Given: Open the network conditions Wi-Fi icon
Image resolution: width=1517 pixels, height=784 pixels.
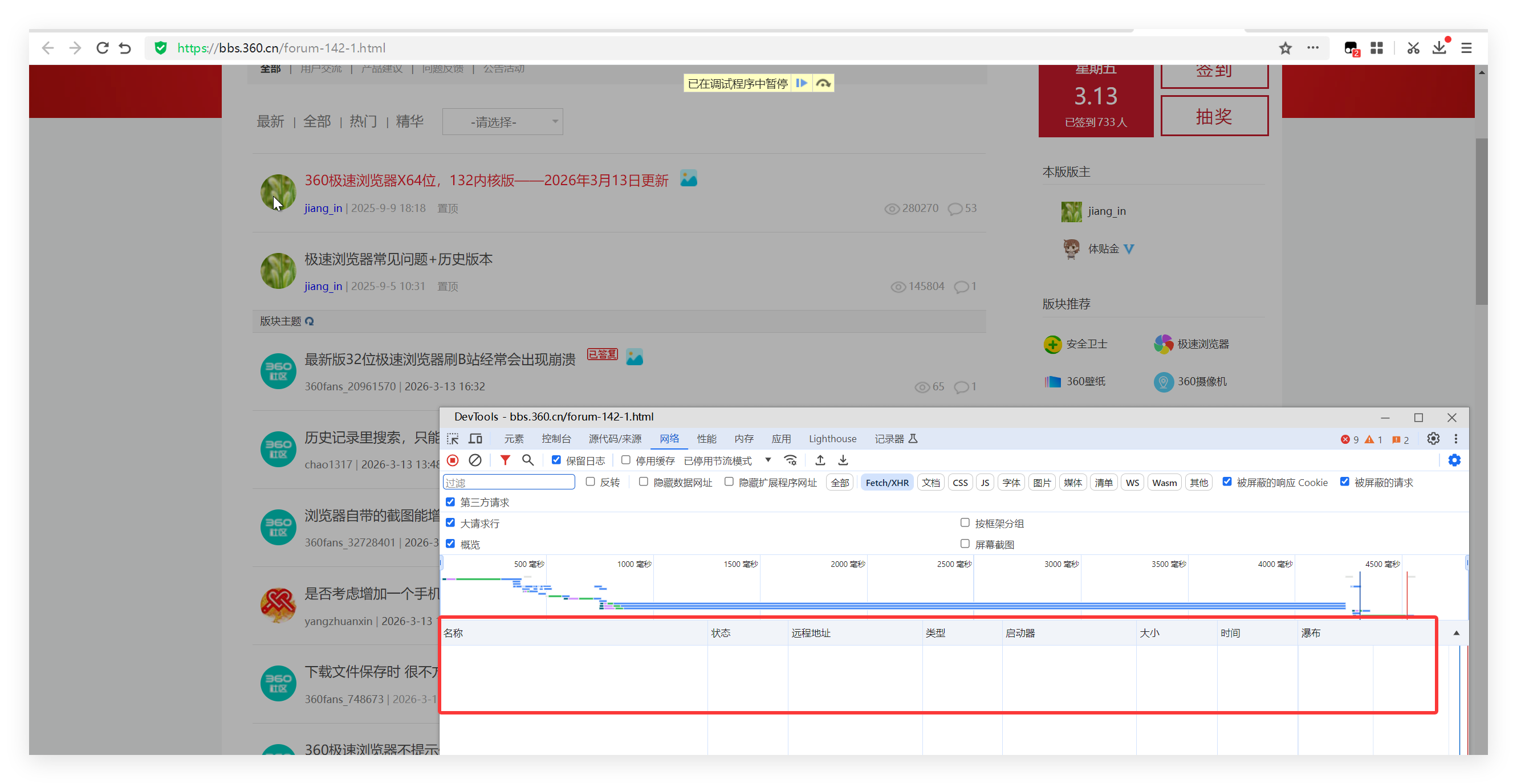Looking at the screenshot, I should (790, 460).
